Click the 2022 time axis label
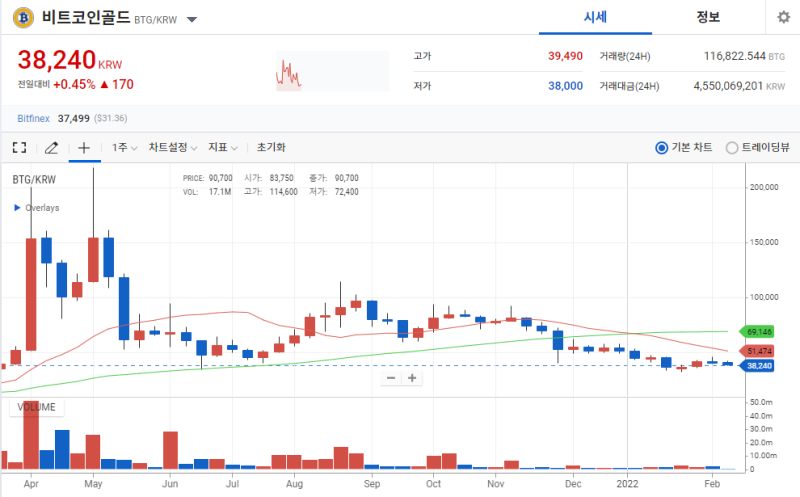 [x=627, y=484]
